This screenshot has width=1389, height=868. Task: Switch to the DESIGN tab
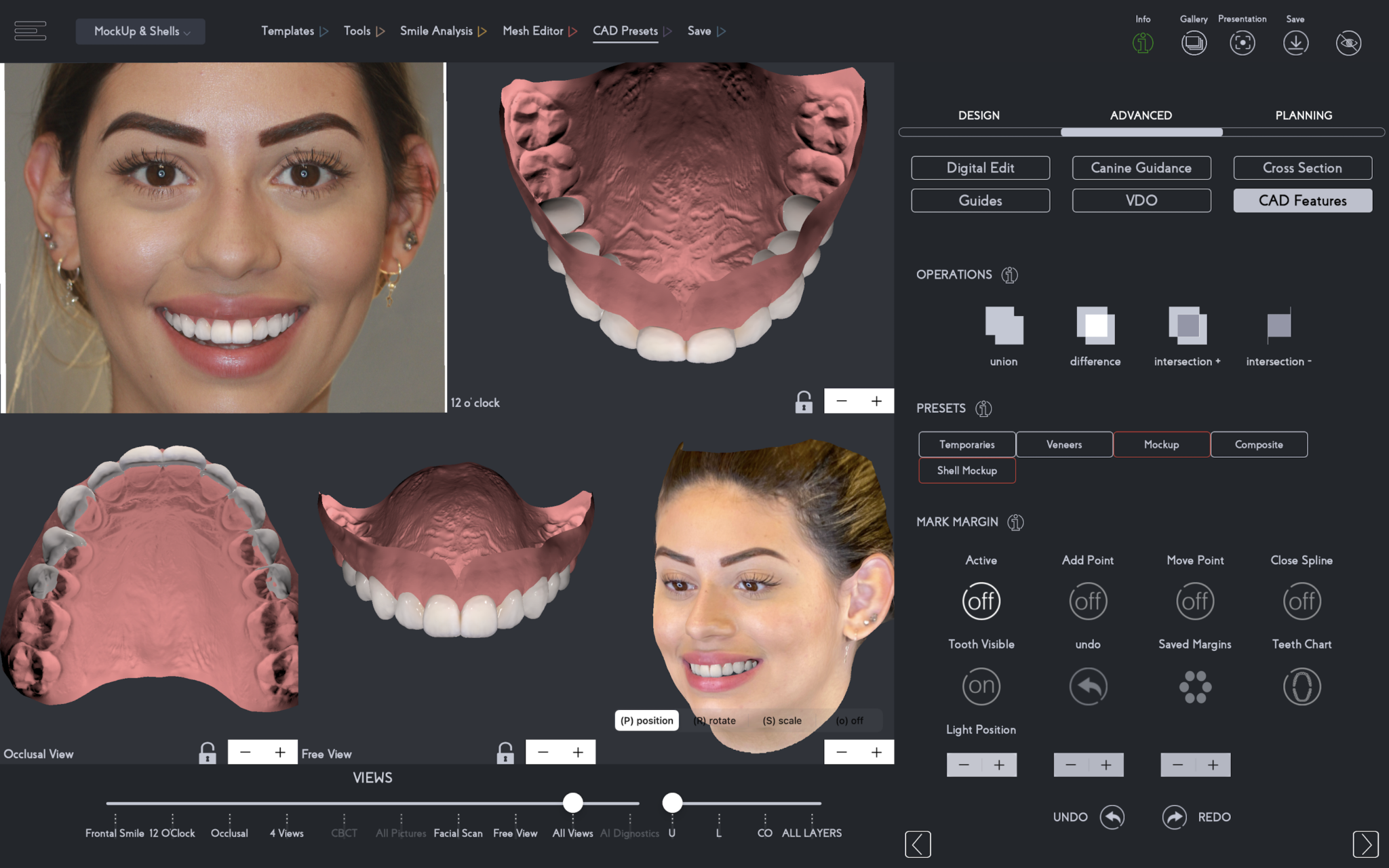(979, 115)
